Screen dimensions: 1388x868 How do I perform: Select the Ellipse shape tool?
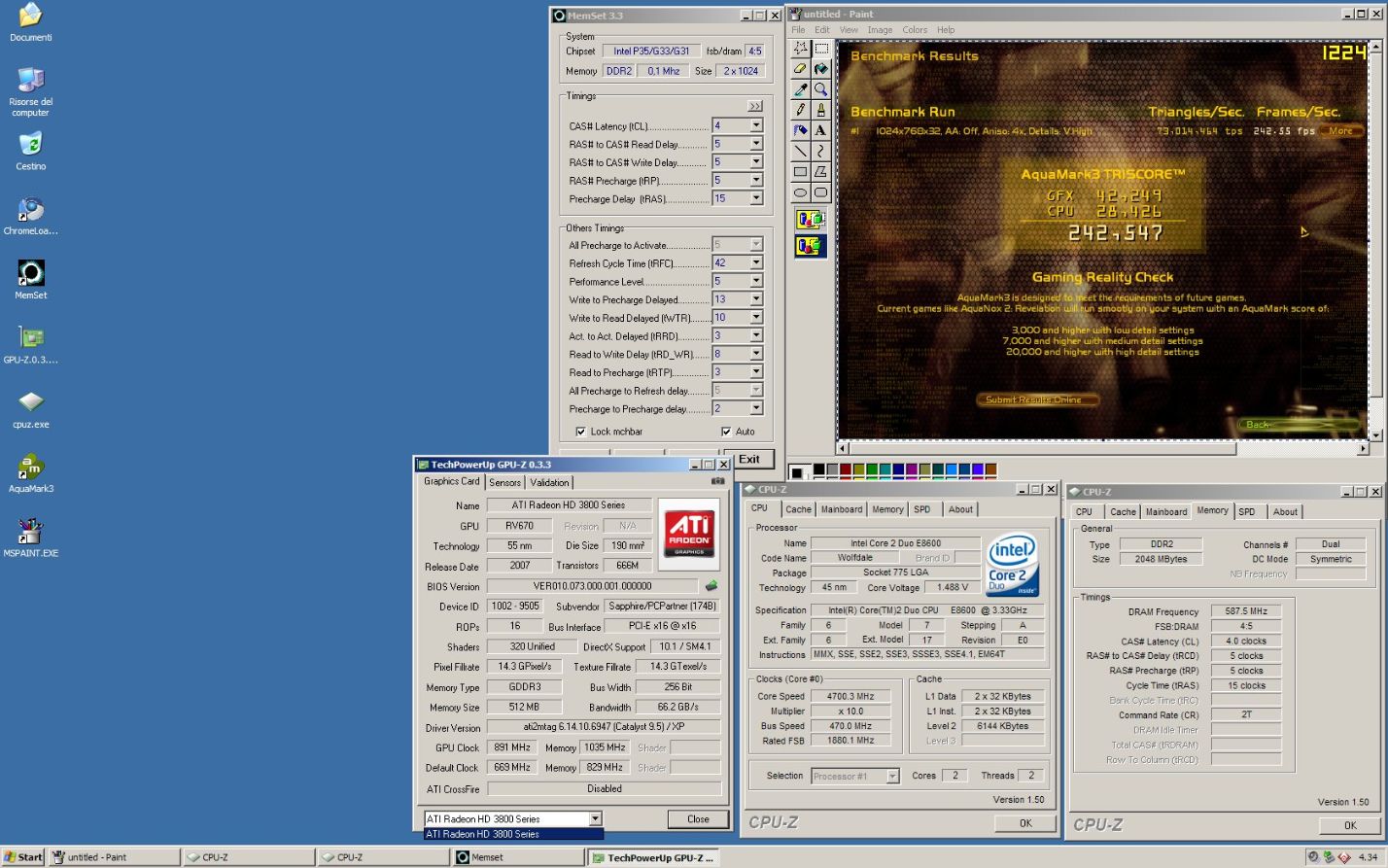[x=800, y=191]
